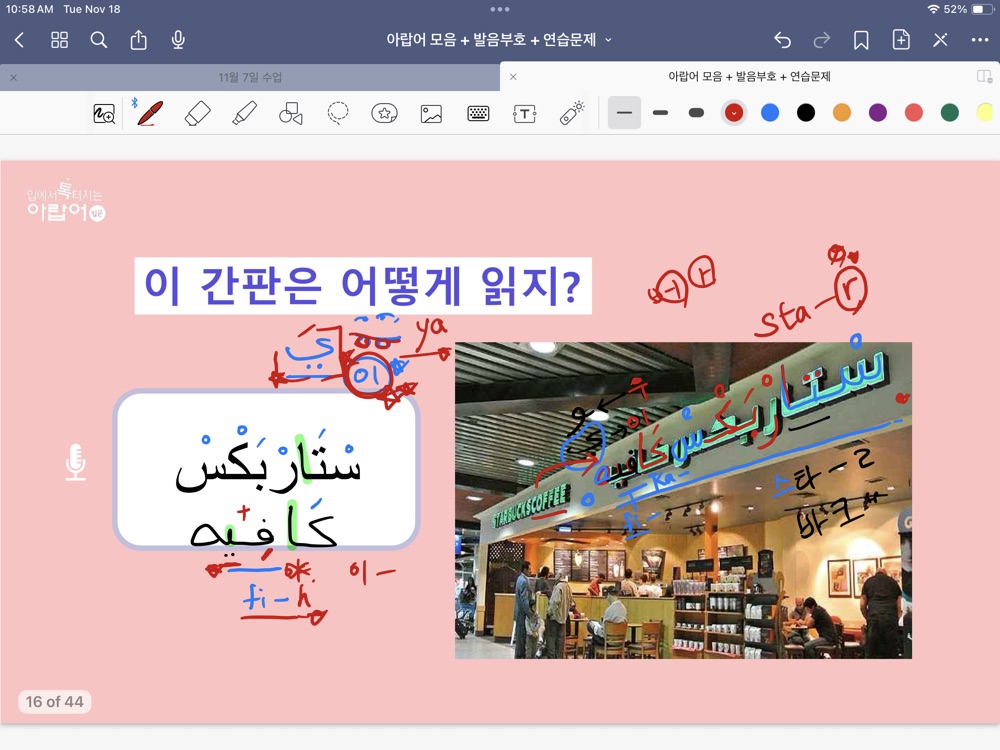Go back to the document library
1000x750 pixels.
tap(19, 40)
